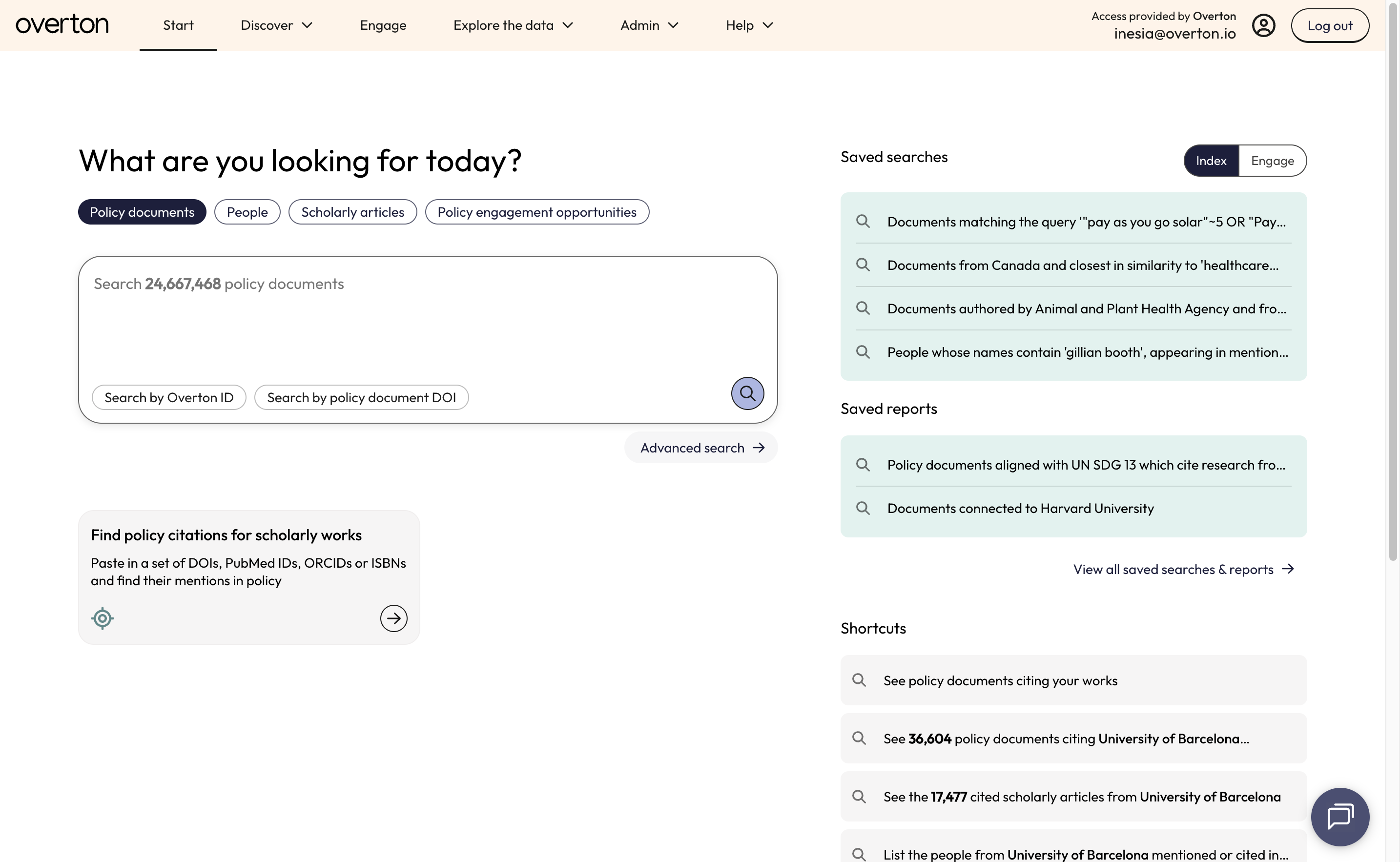The height and width of the screenshot is (862, 1400).
Task: Select the Scholarly articles search type
Action: click(353, 212)
